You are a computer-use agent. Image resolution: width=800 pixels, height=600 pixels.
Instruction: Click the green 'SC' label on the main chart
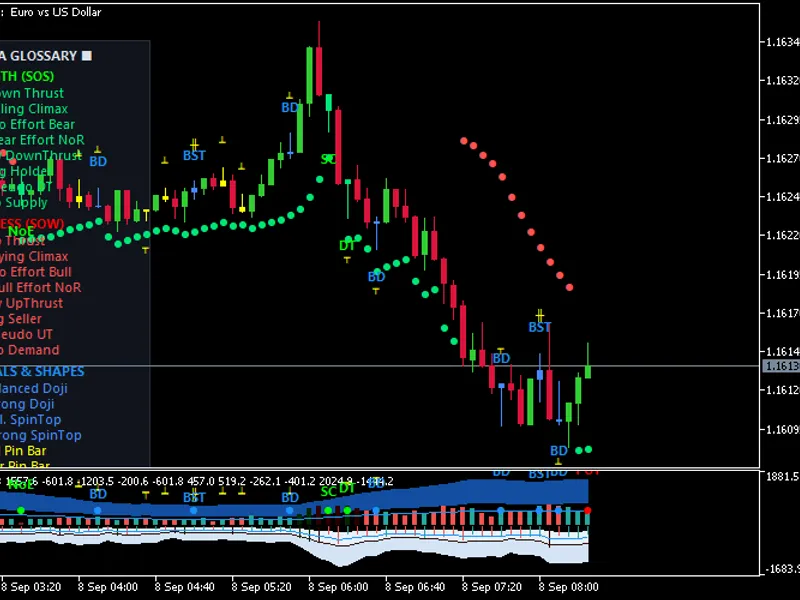click(x=328, y=159)
